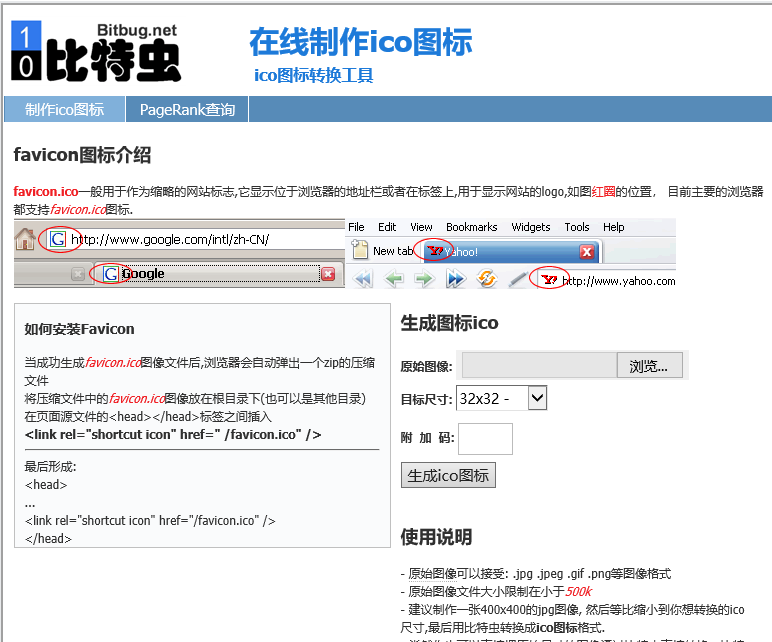Click the green back arrow icon
Screen dimensions: 772x642
394,279
